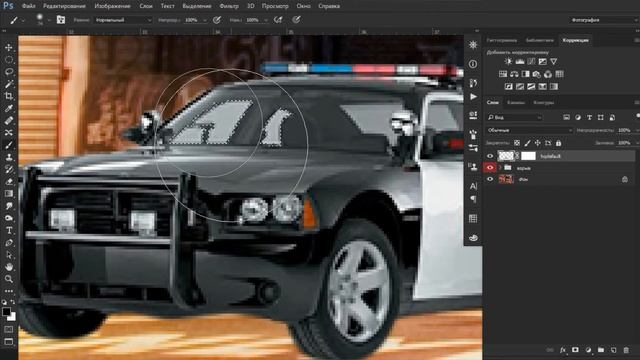Open the brush blend mode dropdown
The height and width of the screenshot is (360, 640).
[123, 20]
